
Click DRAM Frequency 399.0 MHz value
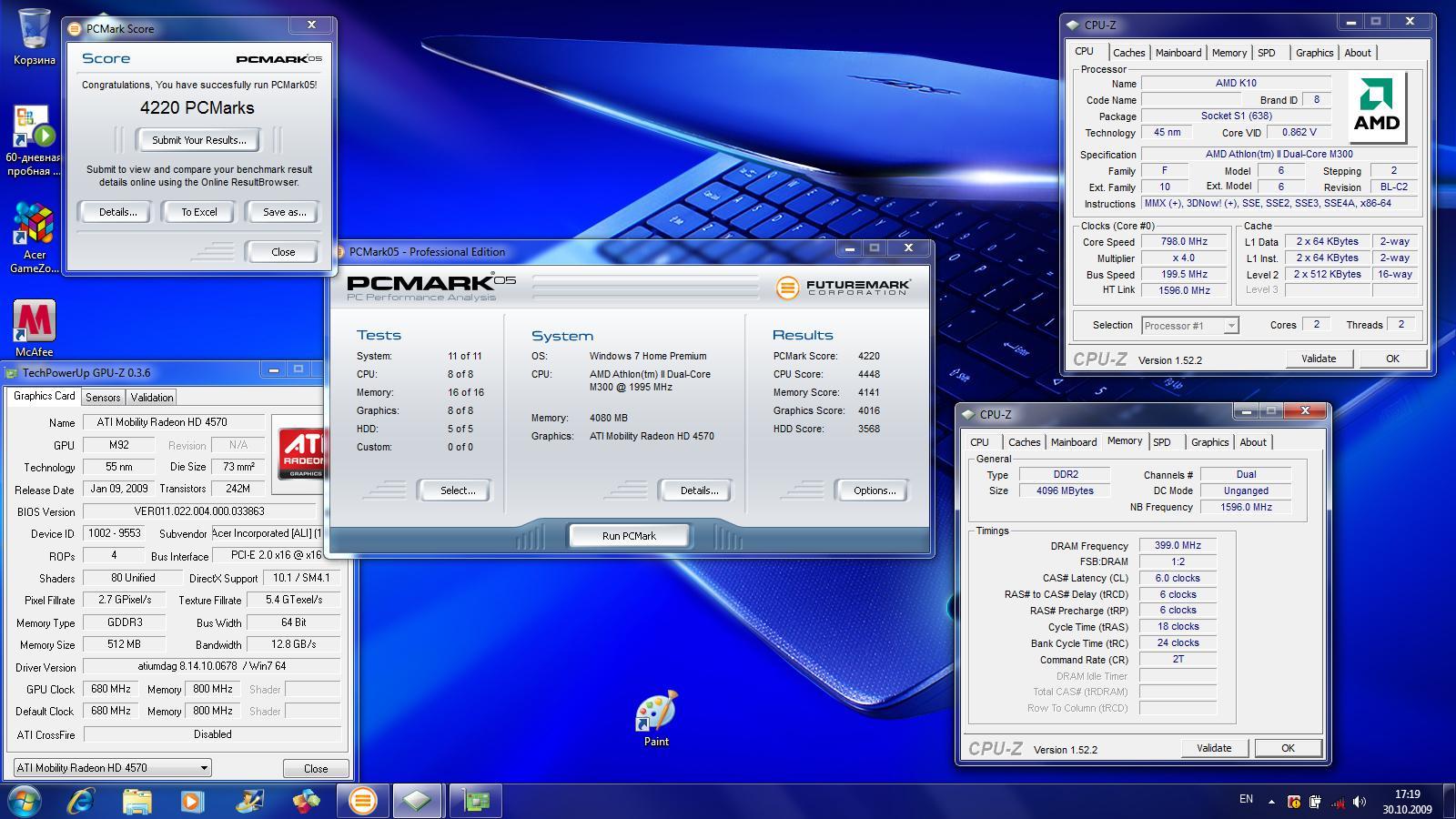click(1178, 546)
